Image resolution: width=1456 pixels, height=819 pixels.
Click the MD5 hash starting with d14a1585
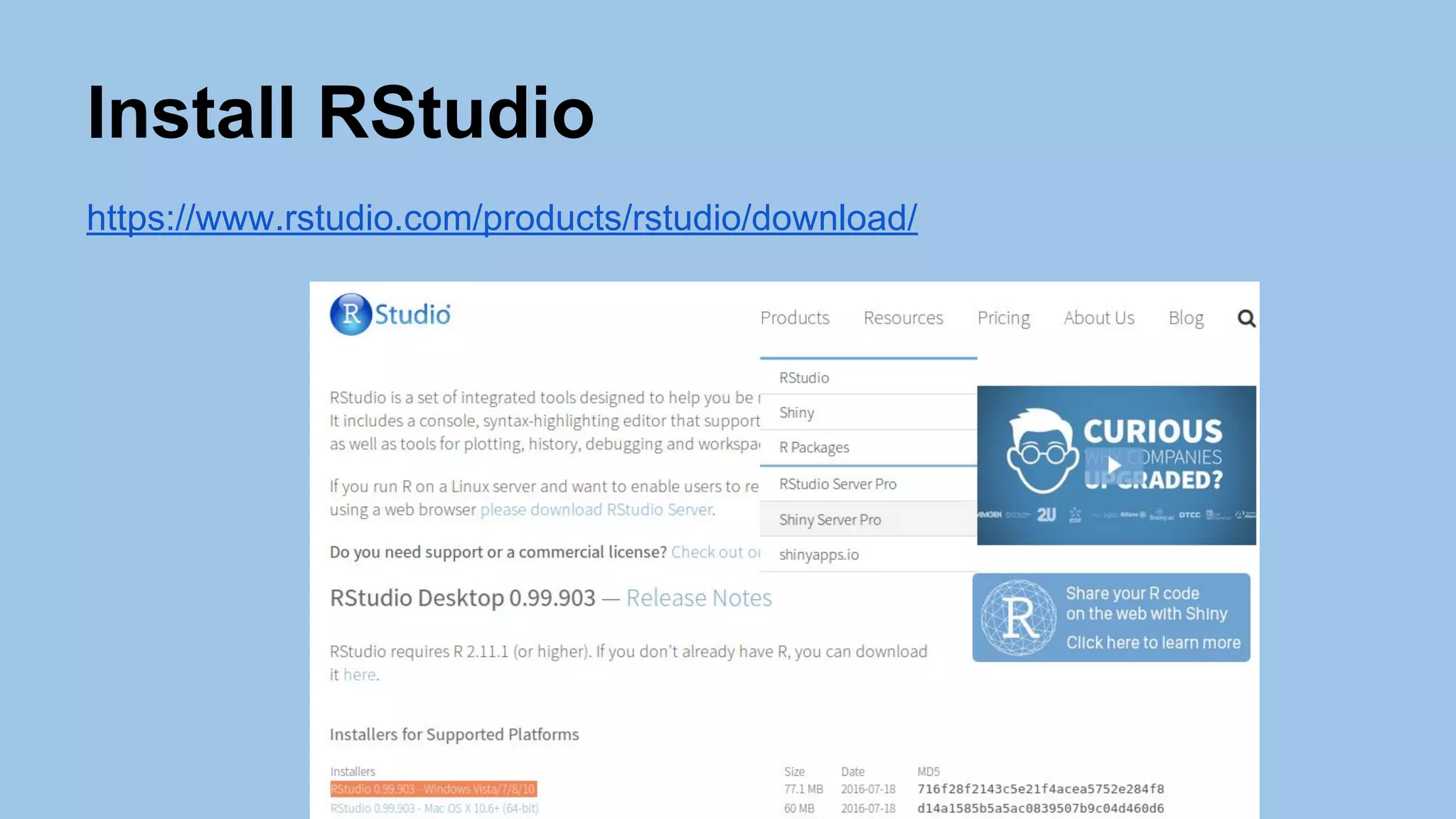[1040, 808]
